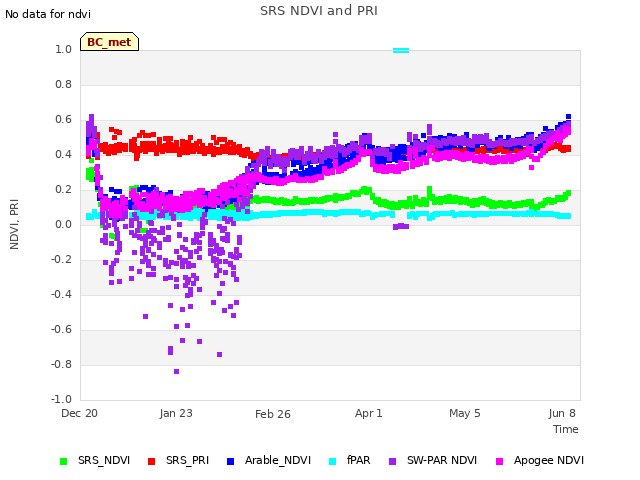Image resolution: width=640 pixels, height=480 pixels.
Task: Toggle SRS_PRI series via legend label
Action: [x=187, y=460]
